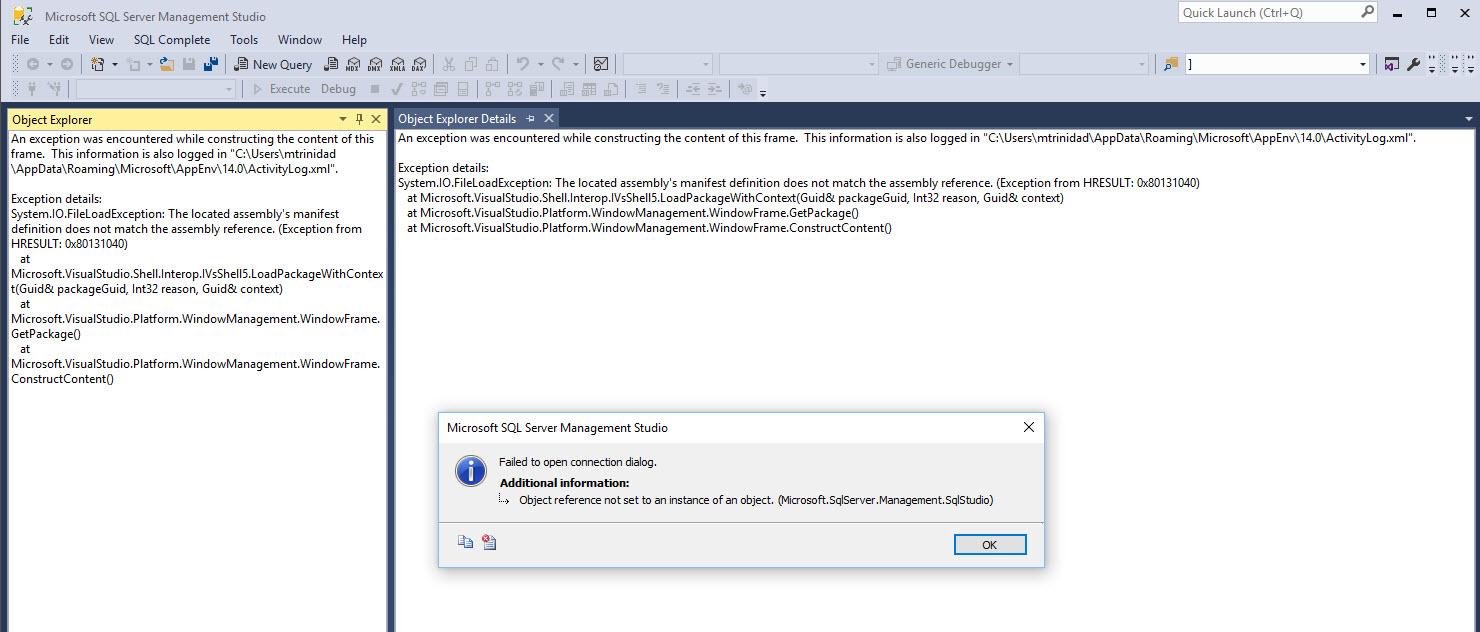Click the Analysis Services MDX Query icon
The height and width of the screenshot is (632, 1480).
point(353,64)
